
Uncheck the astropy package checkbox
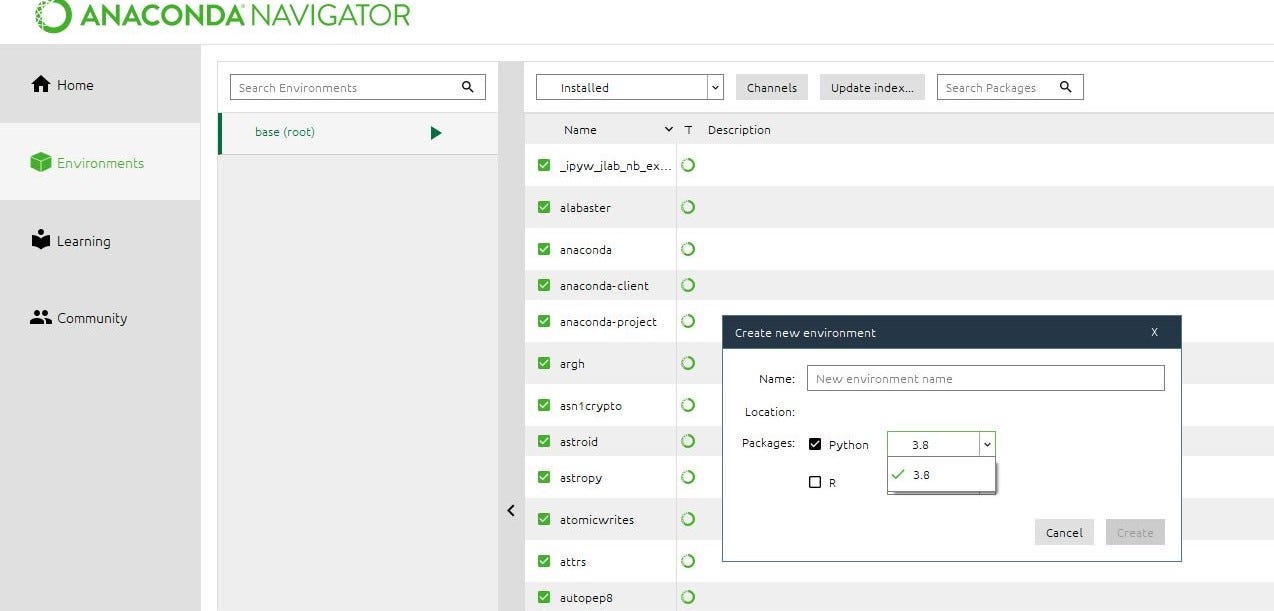pyautogui.click(x=544, y=477)
